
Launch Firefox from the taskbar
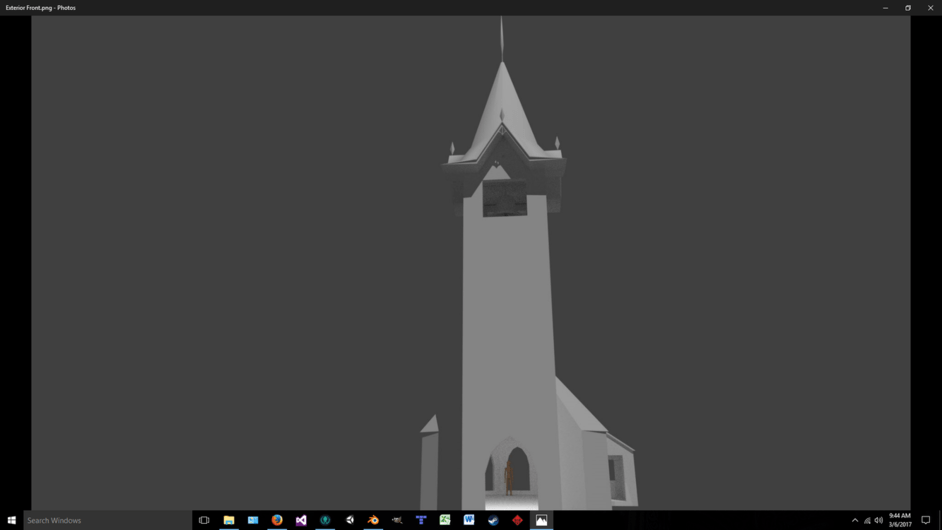point(277,520)
